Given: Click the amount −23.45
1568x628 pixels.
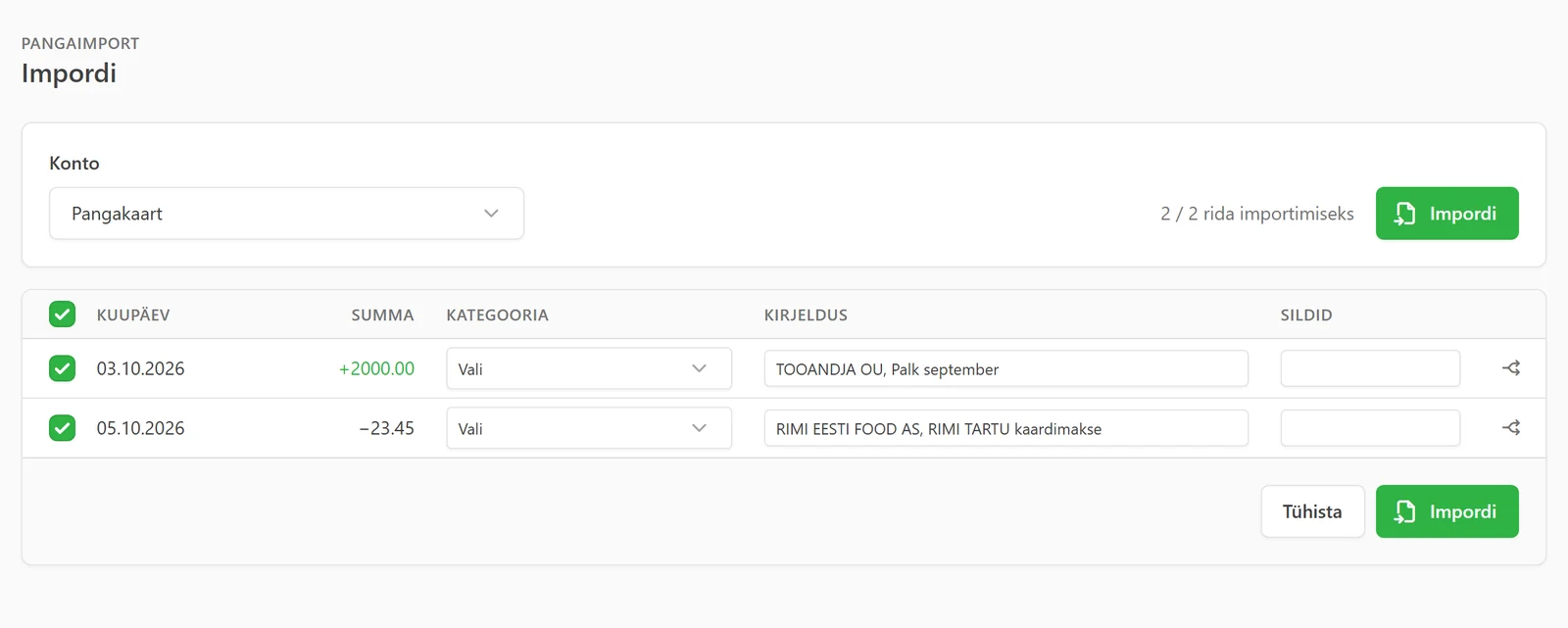Looking at the screenshot, I should pos(386,428).
